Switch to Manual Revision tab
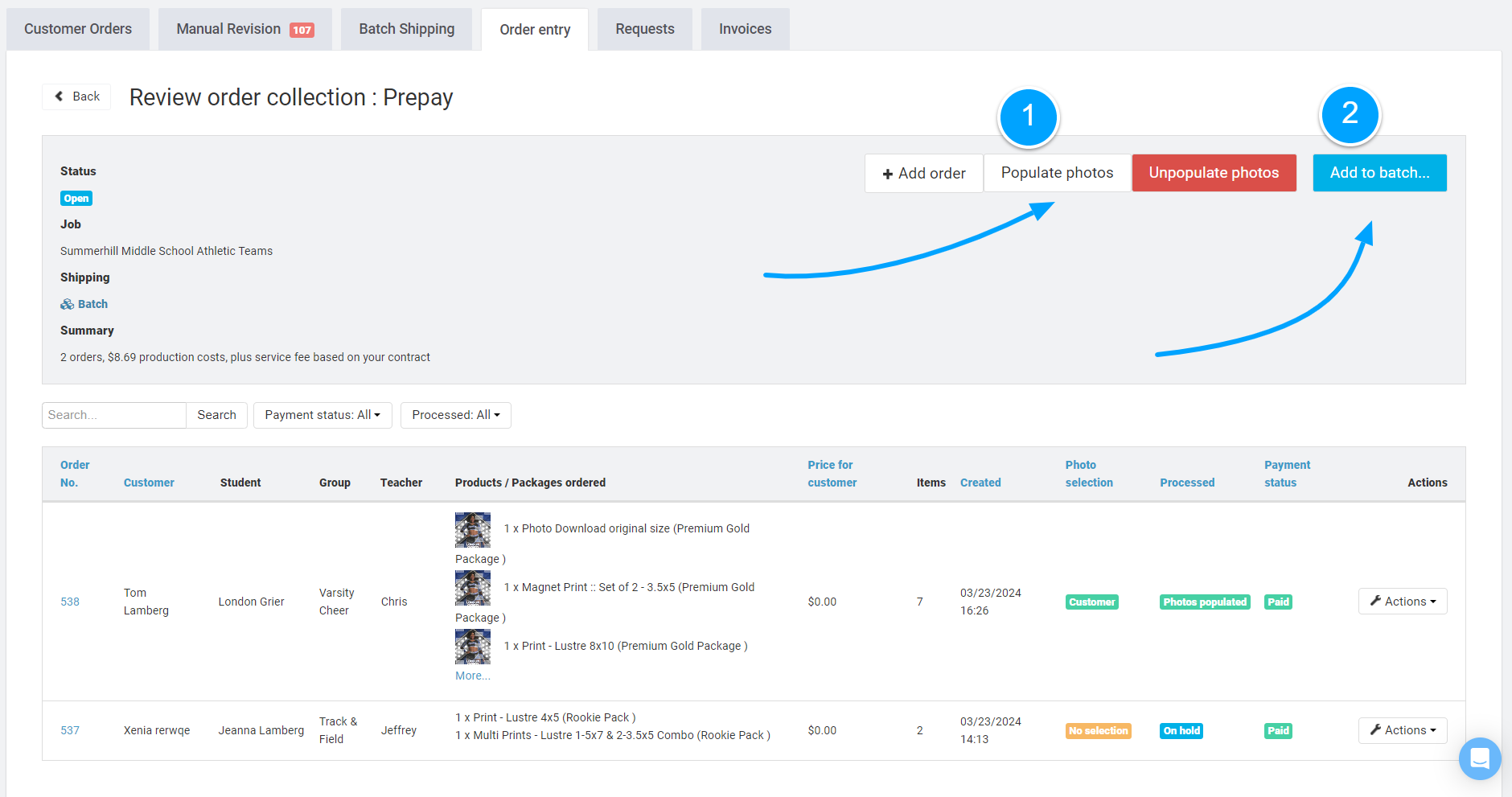Image resolution: width=1512 pixels, height=797 pixels. coord(245,29)
